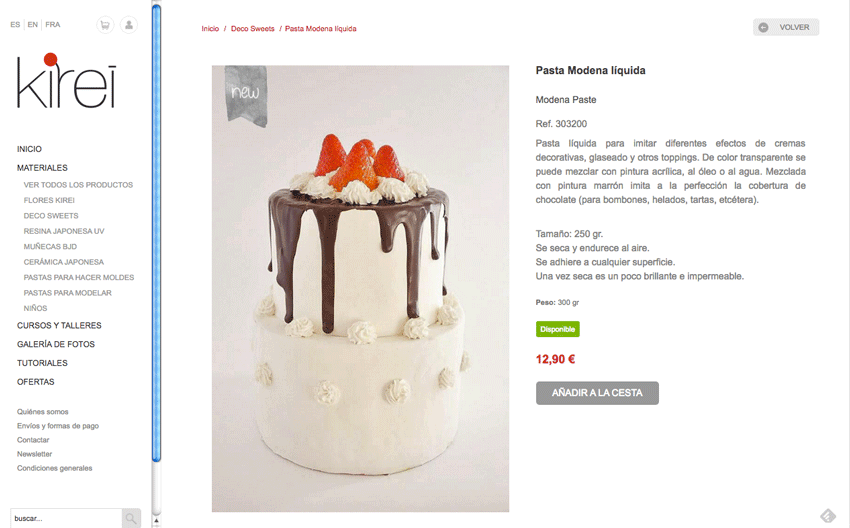Click the back arrow icon beside Volver
Viewport: 850px width, 528px height.
tap(763, 27)
